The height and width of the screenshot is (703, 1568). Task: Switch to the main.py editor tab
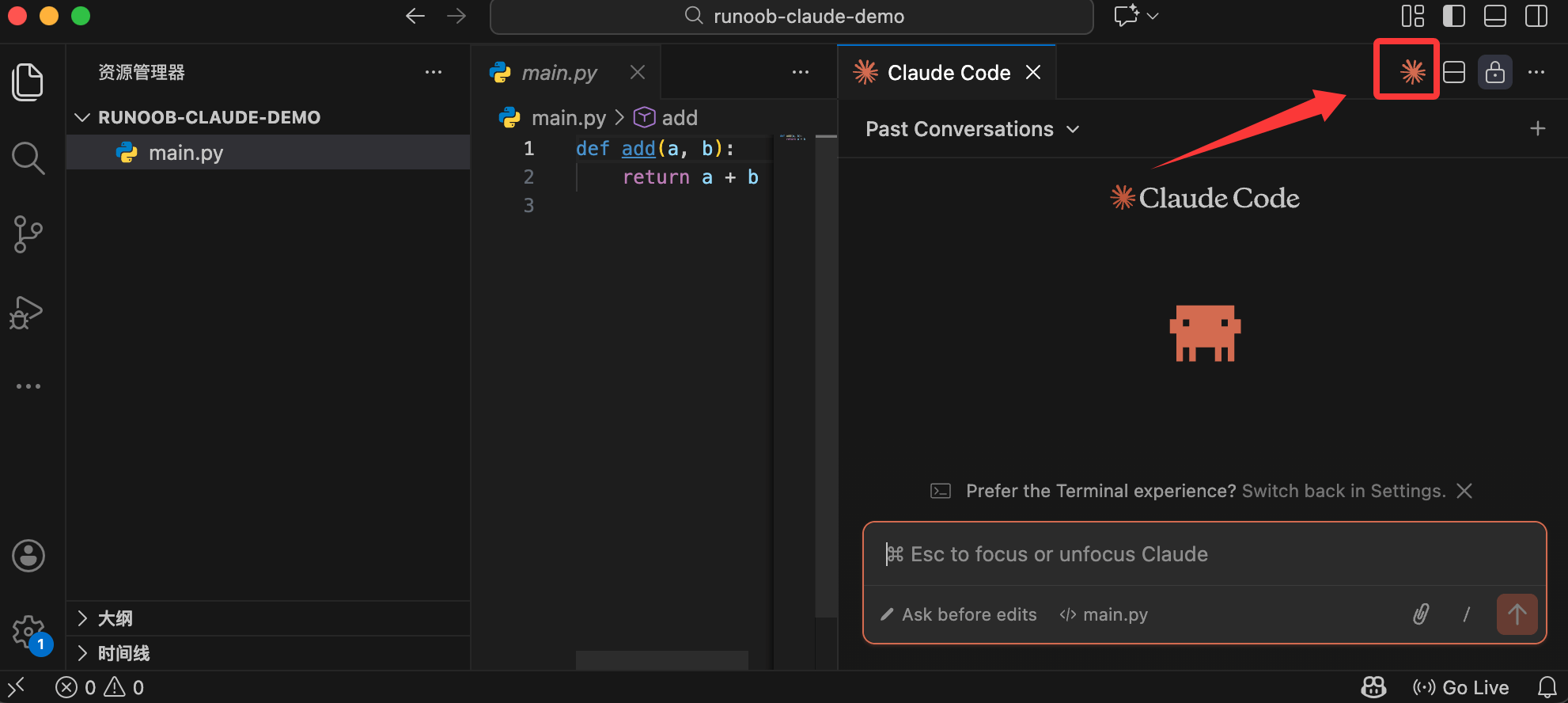[559, 73]
